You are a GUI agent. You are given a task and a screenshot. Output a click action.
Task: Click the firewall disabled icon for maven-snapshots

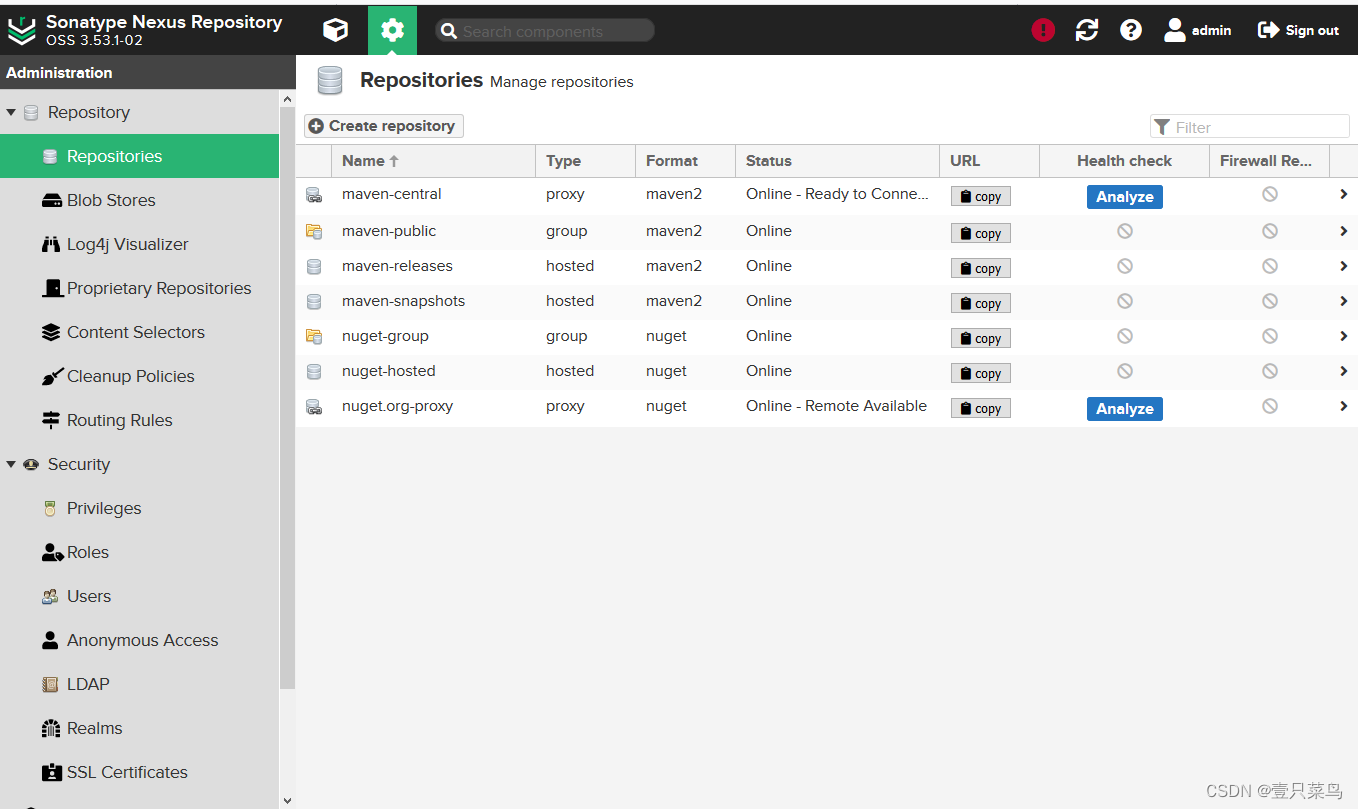pyautogui.click(x=1270, y=301)
